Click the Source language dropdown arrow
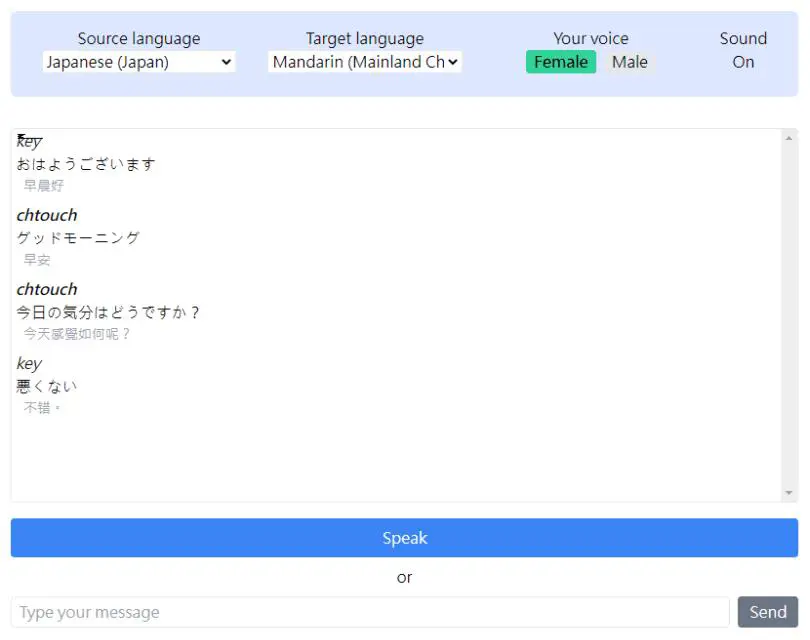 [226, 62]
